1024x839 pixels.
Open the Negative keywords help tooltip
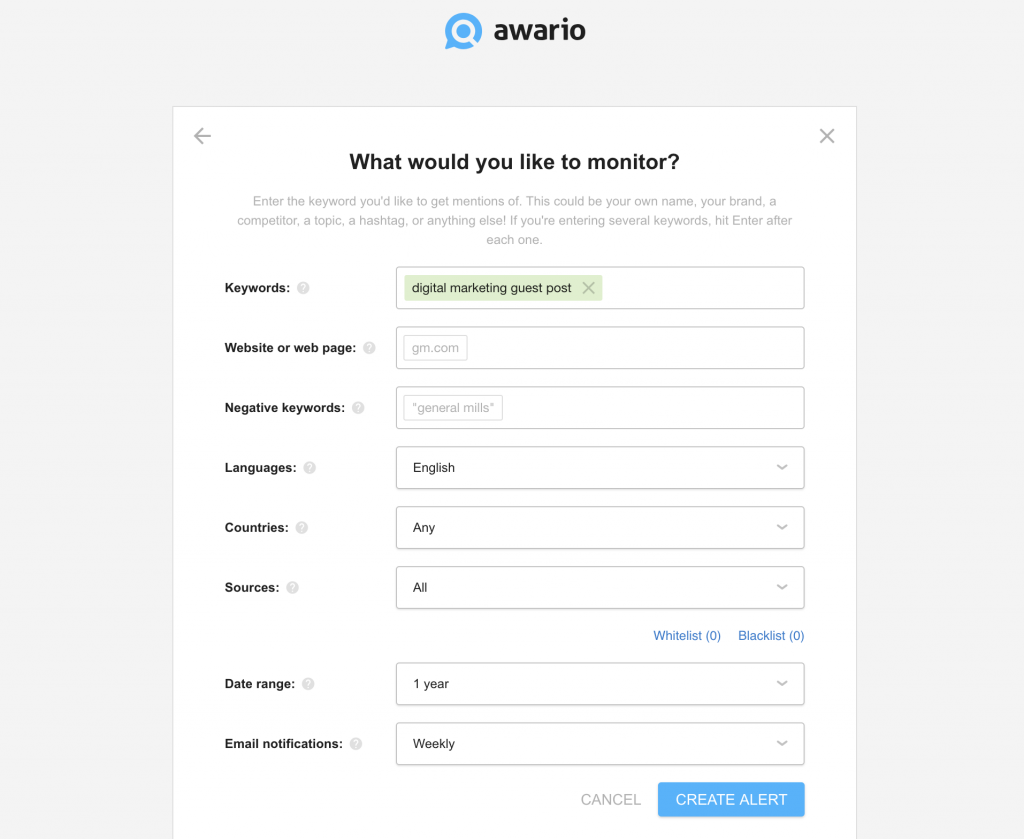coord(359,408)
